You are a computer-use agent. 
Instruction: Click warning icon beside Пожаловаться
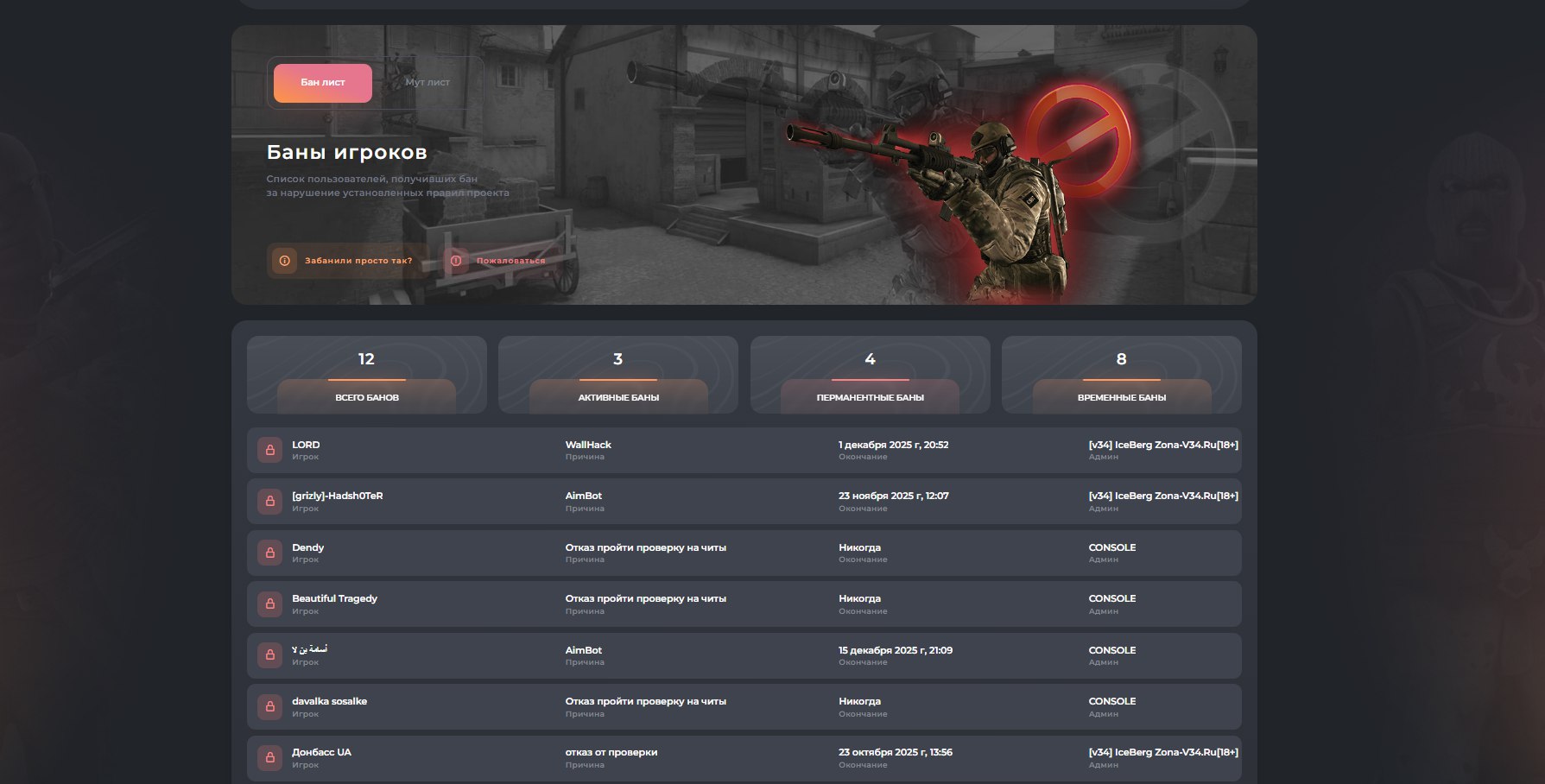pos(456,261)
